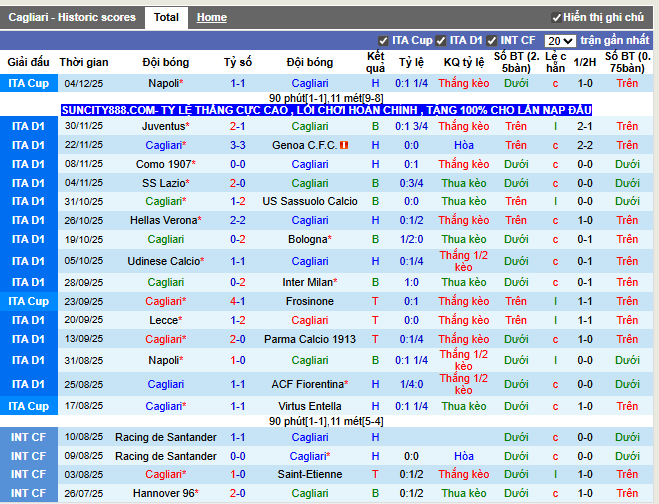Screen dimensions: 659x504
Task: Click the ITA Cup label for 04/12/25
Action: pyautogui.click(x=29, y=83)
